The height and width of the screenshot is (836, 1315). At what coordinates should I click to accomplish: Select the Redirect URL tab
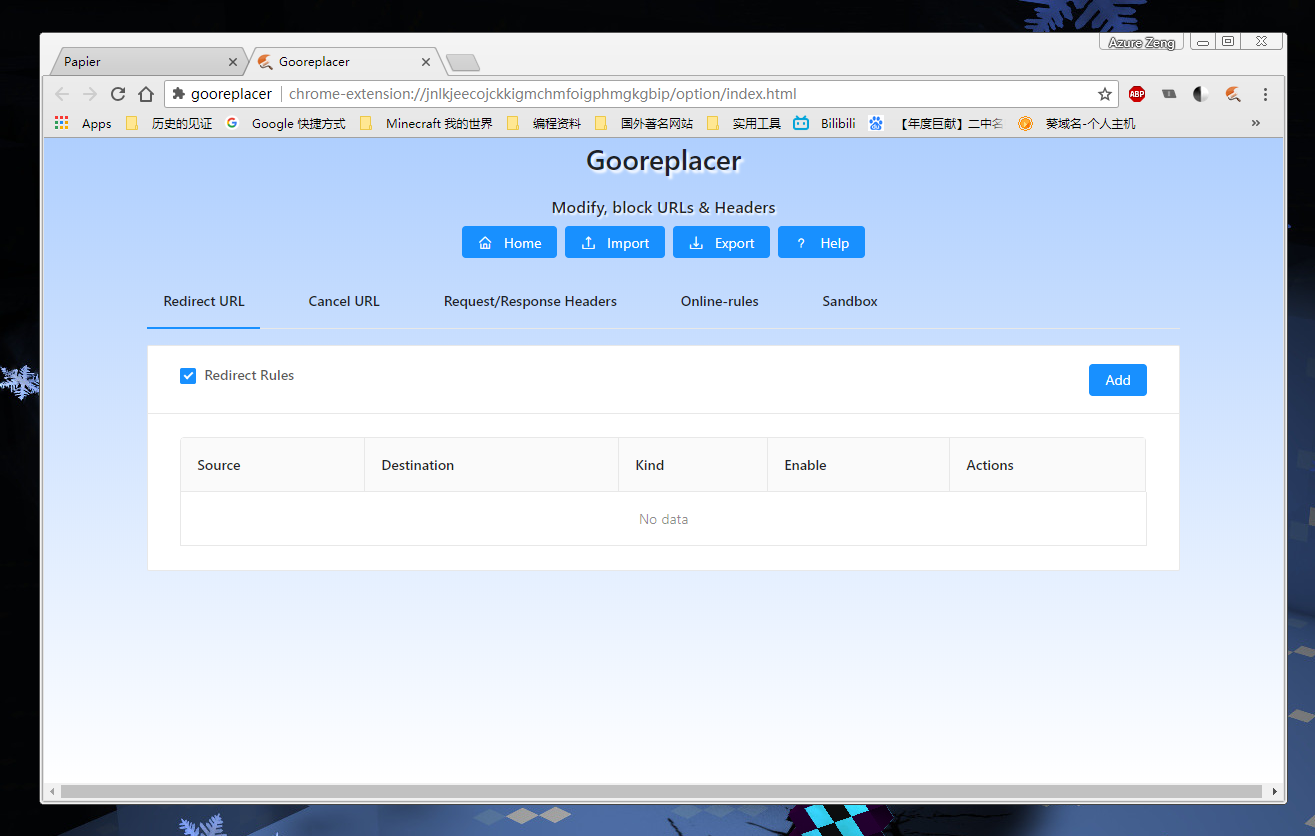point(204,301)
